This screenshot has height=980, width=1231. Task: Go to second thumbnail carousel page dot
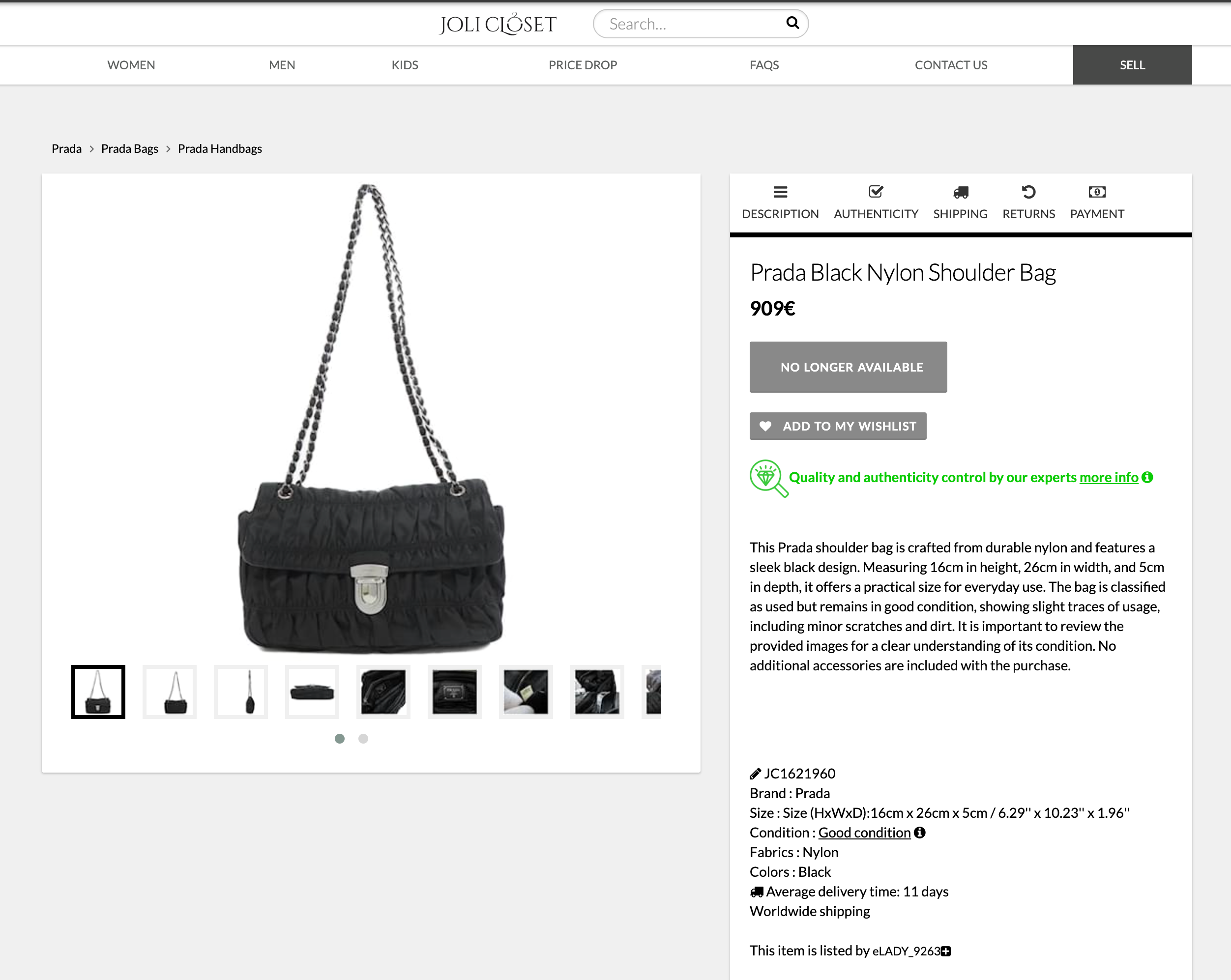[x=363, y=739]
